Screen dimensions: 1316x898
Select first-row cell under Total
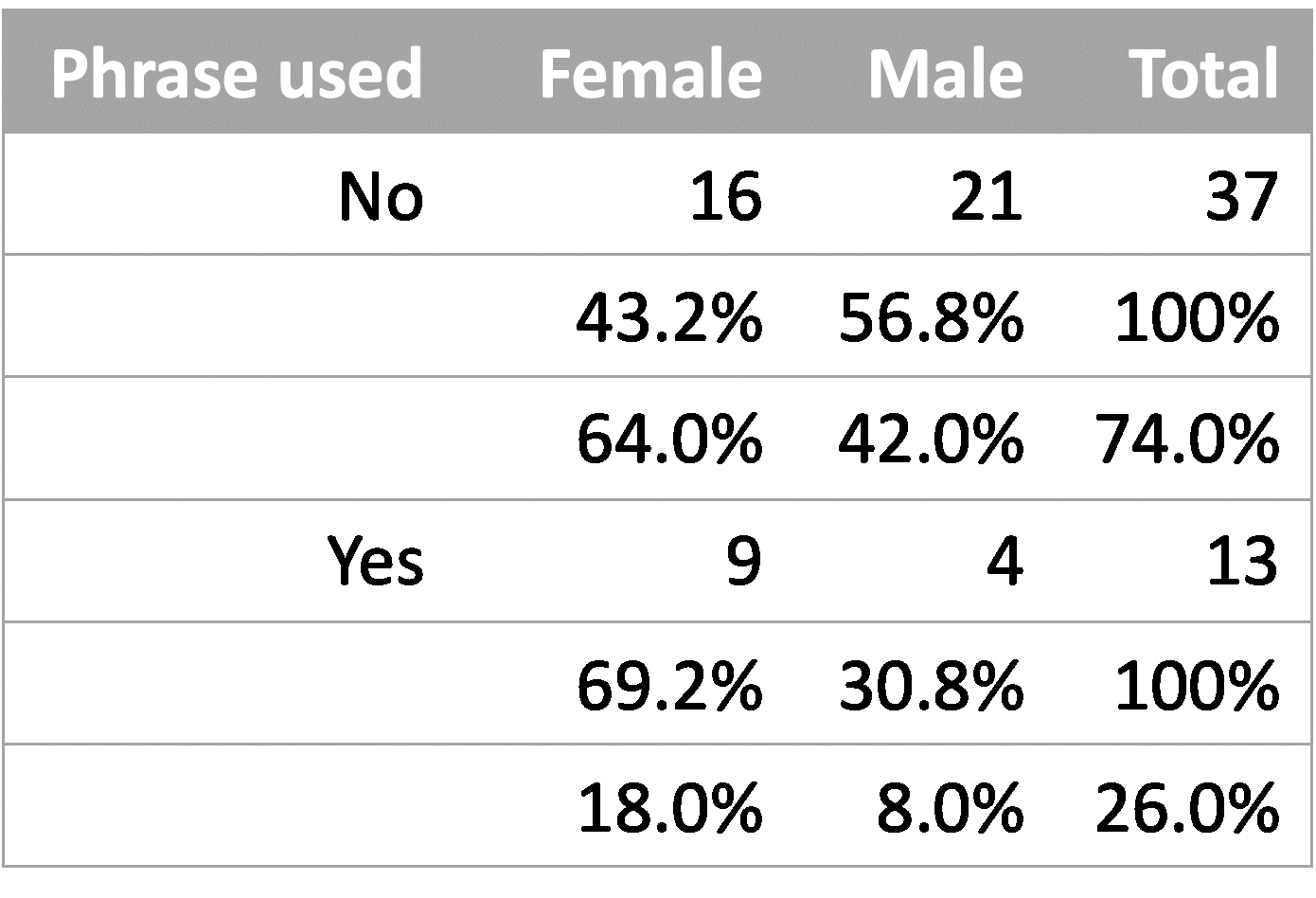[1203, 194]
